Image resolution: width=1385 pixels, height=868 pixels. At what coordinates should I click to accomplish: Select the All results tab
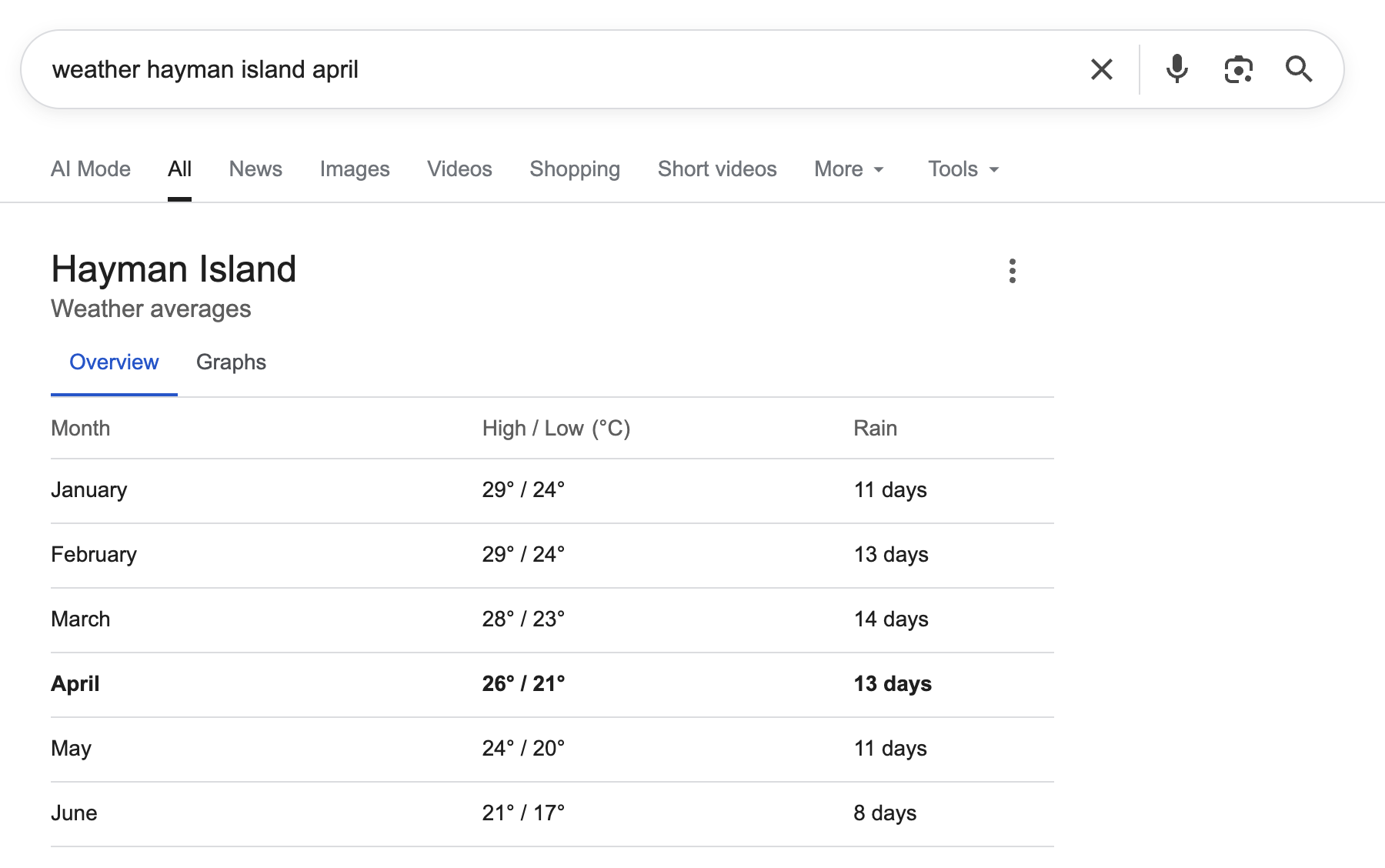(x=179, y=169)
